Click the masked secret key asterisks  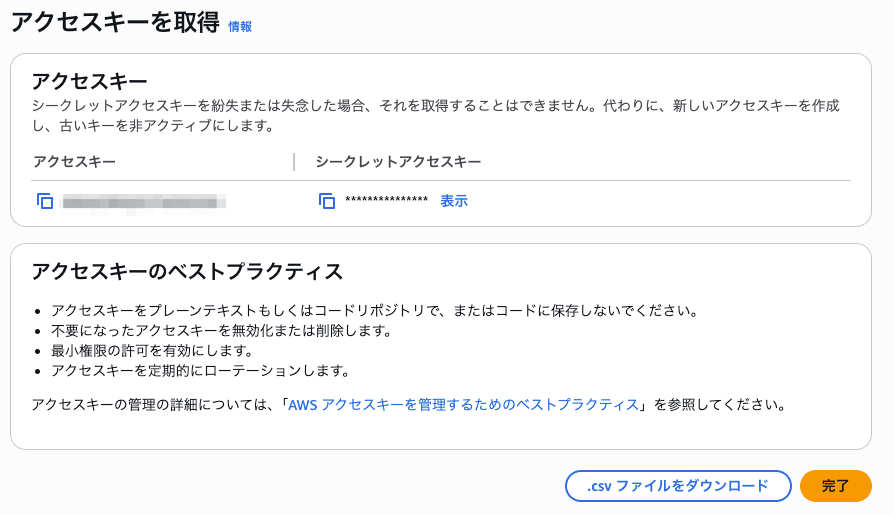(x=386, y=202)
